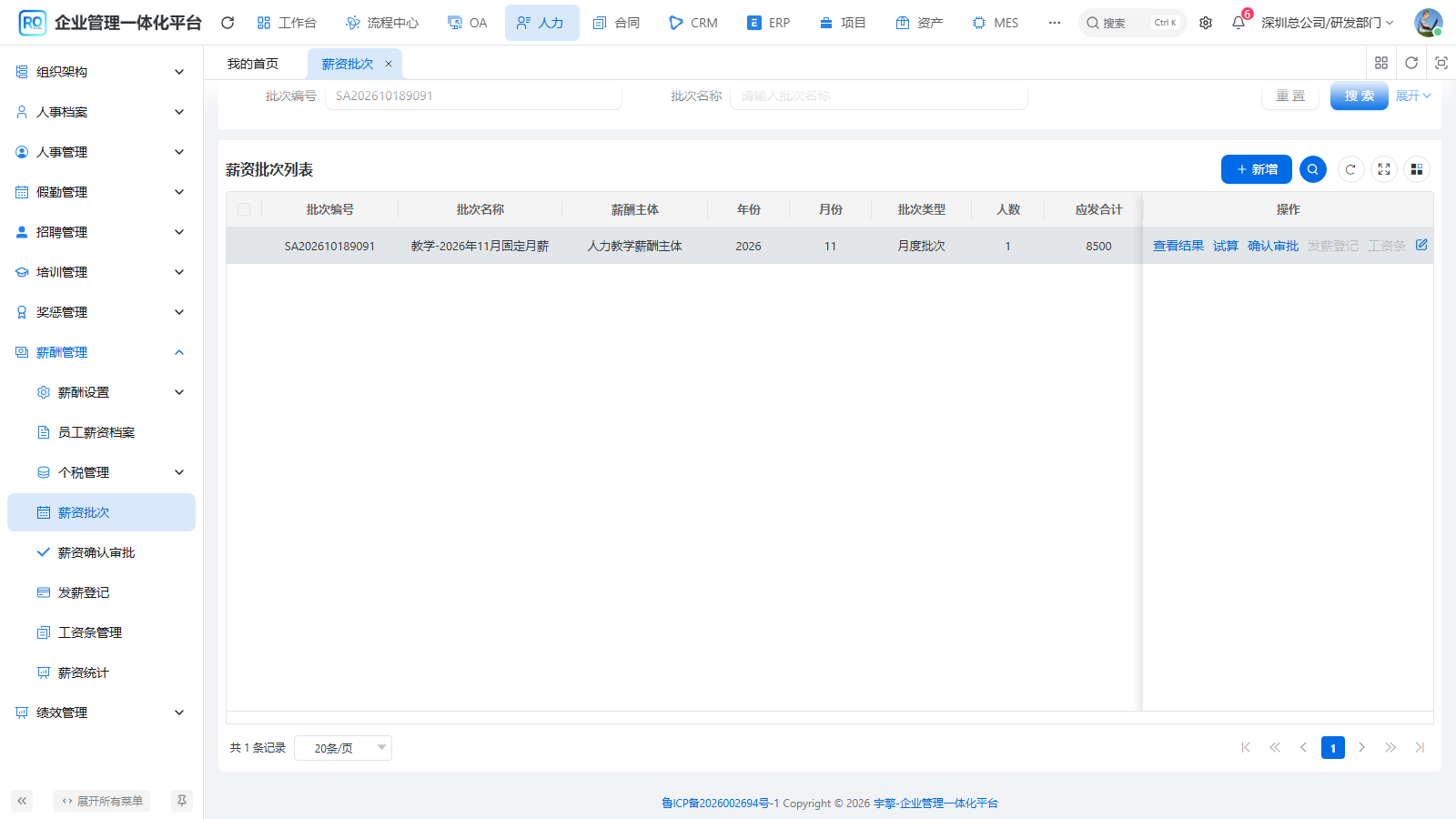Expand more search filters via 展开

click(1413, 96)
